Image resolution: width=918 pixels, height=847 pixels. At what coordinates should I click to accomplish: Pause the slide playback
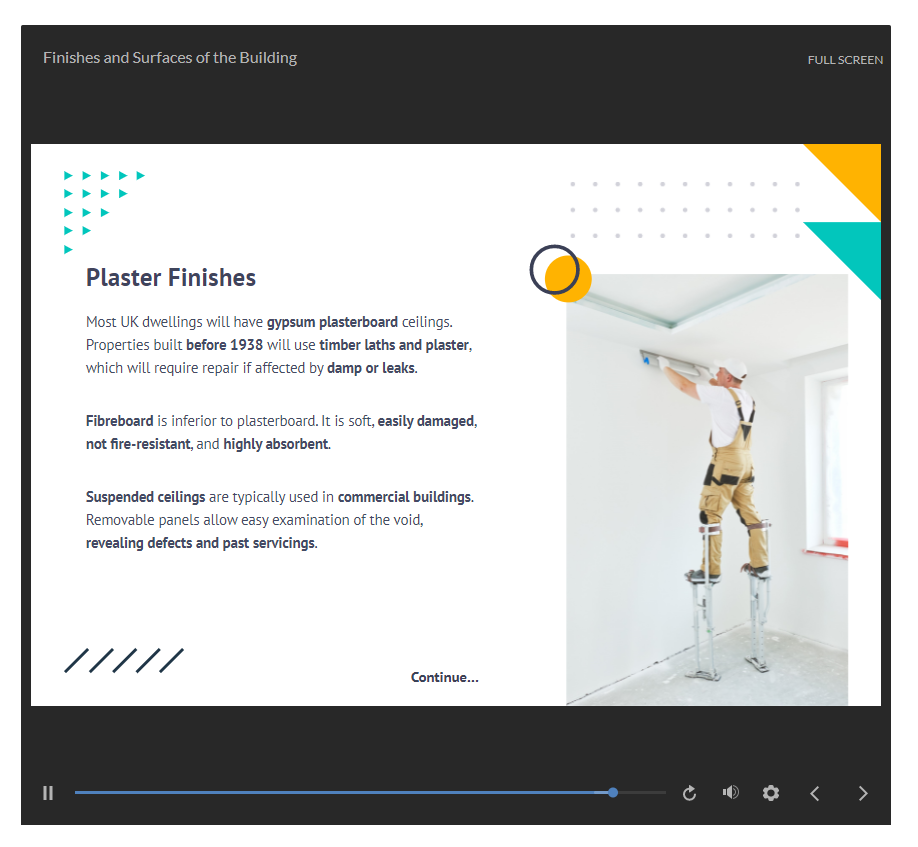click(x=48, y=793)
